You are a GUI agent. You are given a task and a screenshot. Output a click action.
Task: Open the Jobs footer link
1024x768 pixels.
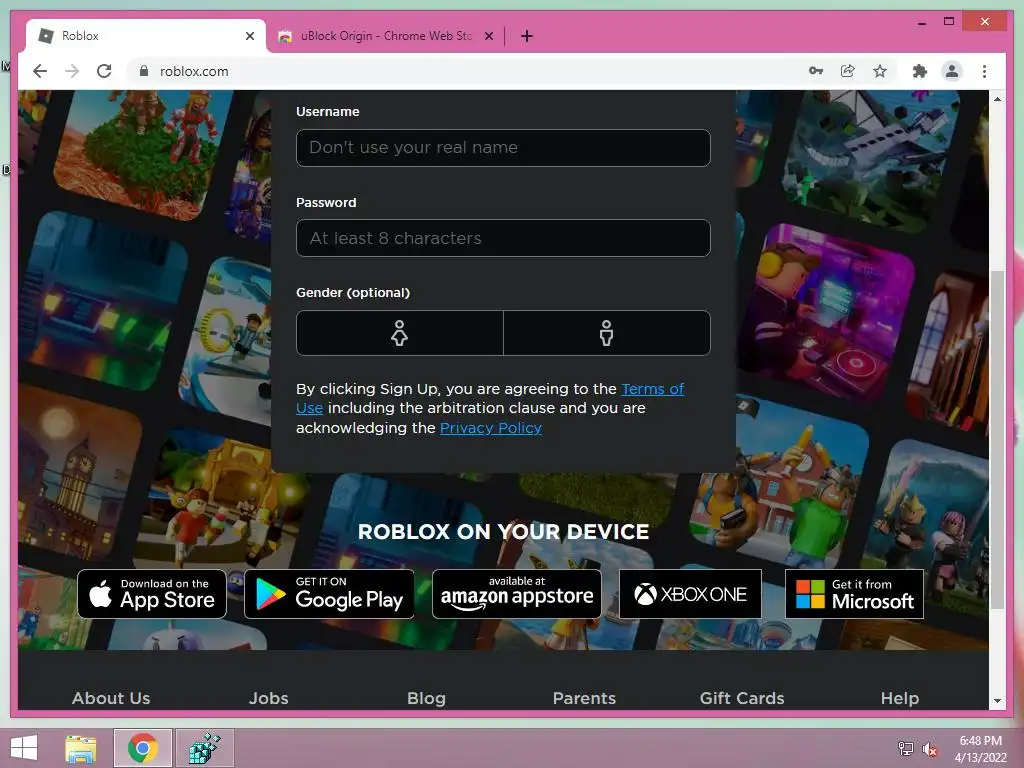click(x=268, y=698)
